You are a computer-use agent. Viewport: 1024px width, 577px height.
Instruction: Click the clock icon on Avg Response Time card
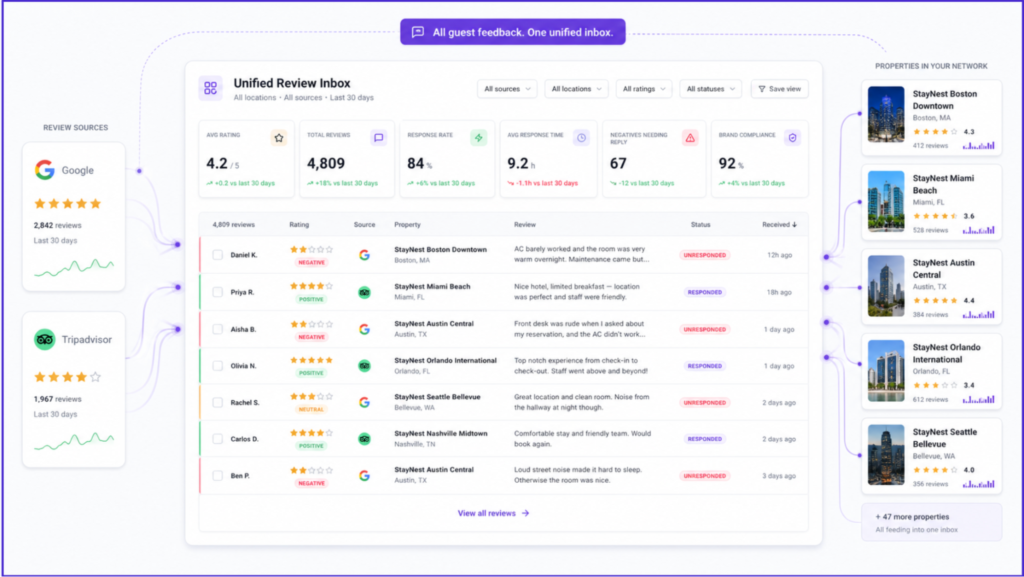[x=581, y=138]
